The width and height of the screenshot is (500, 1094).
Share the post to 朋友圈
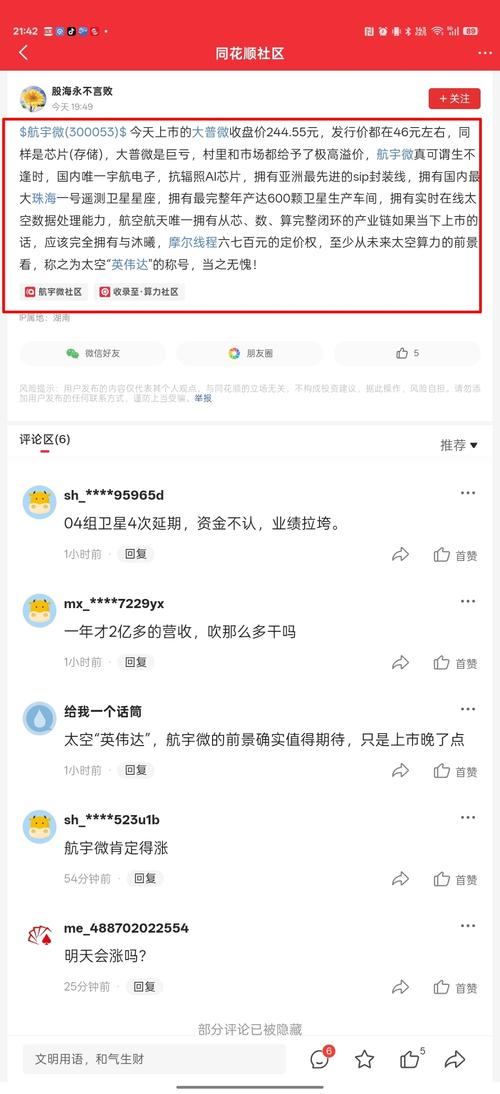coord(250,353)
